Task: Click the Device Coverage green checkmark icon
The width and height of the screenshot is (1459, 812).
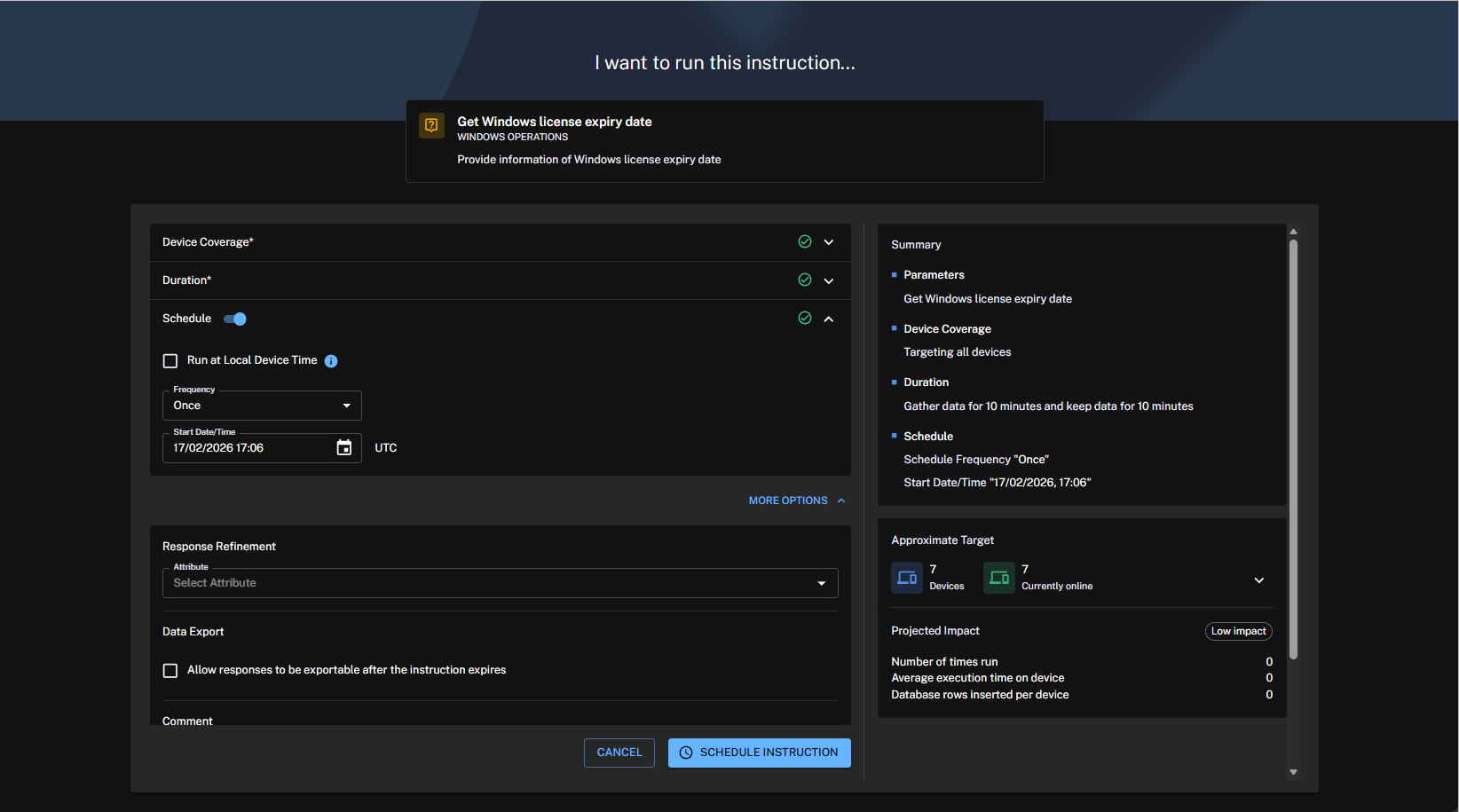Action: 805,241
